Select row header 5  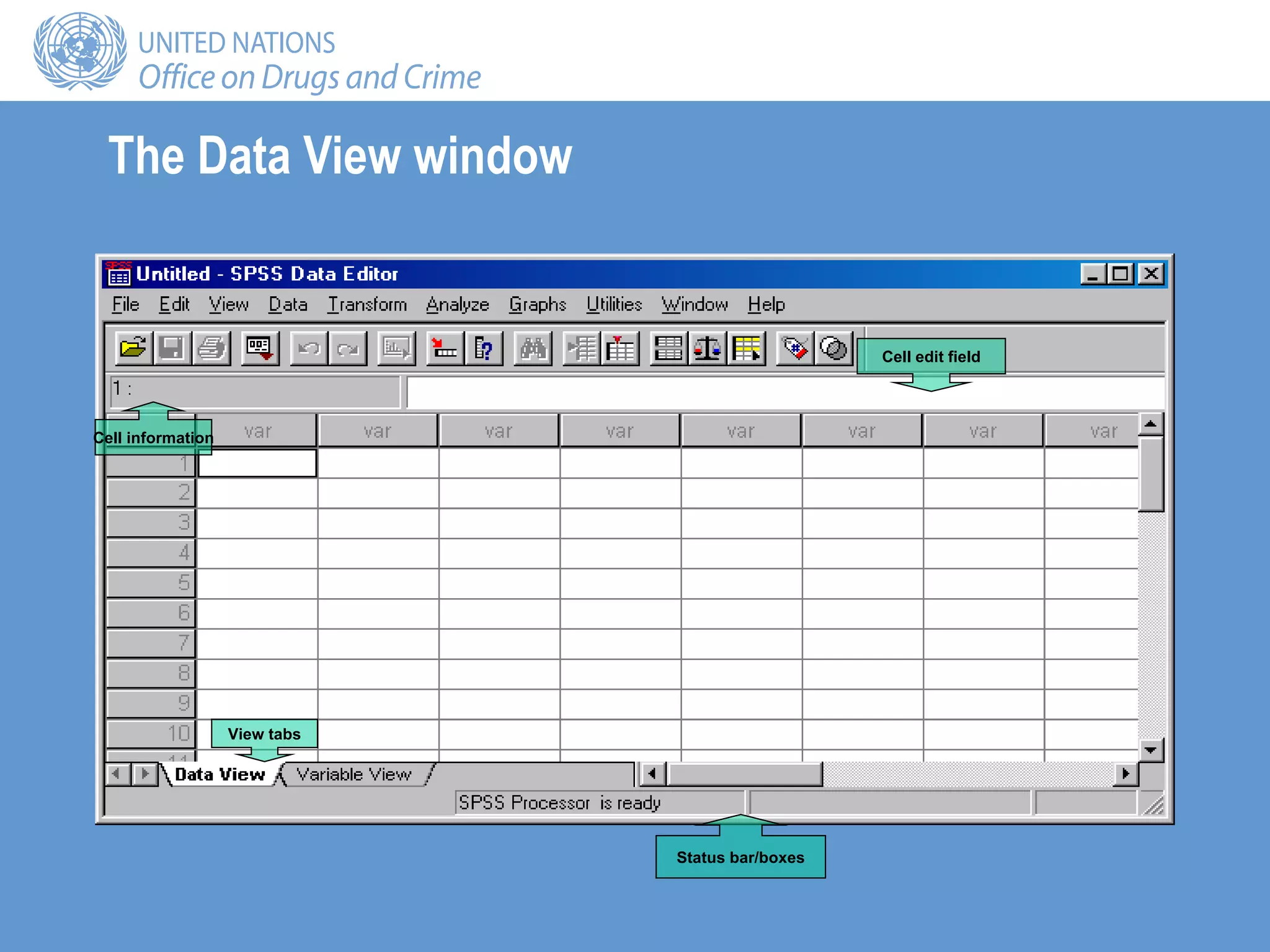click(151, 583)
